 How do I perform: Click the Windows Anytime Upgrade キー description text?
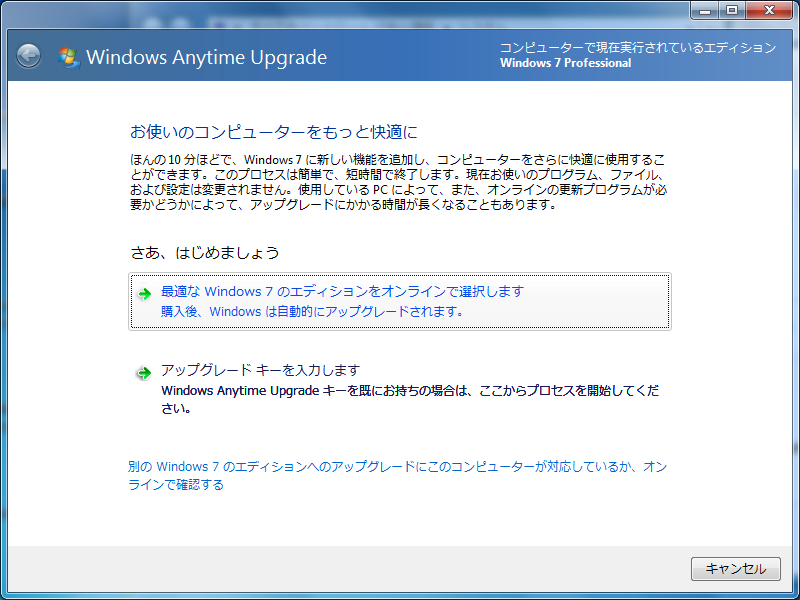410,398
